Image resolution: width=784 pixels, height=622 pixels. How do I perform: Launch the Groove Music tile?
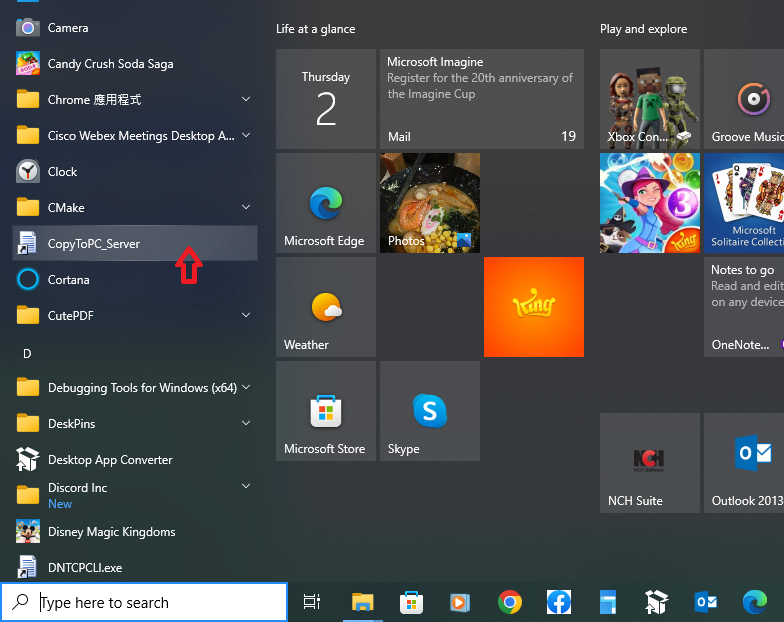(744, 99)
